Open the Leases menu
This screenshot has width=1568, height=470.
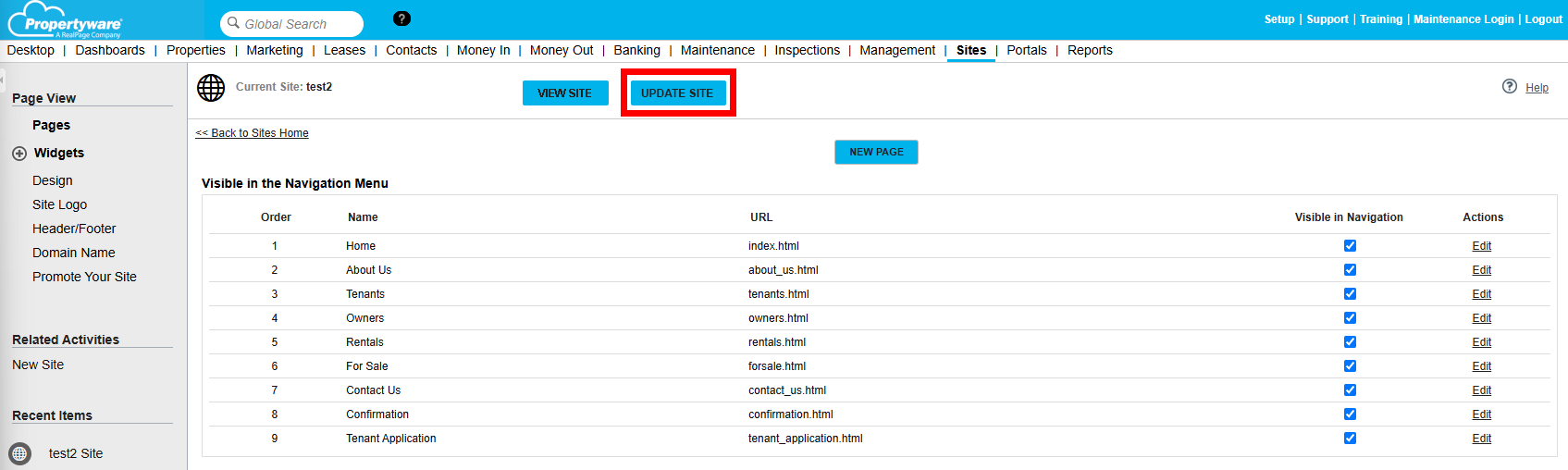click(x=344, y=50)
